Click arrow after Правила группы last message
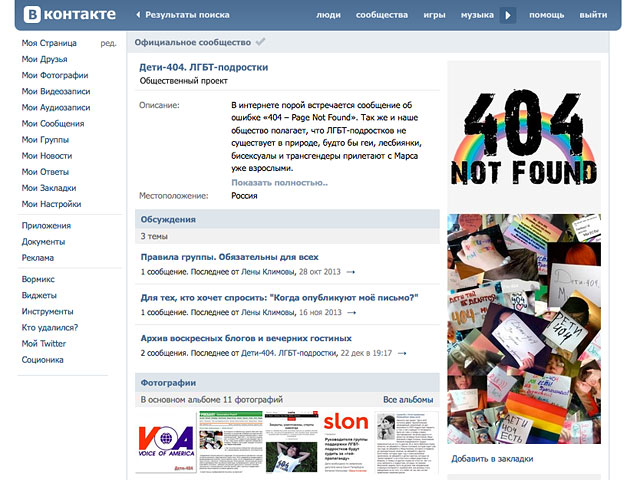Screen dimensions: 640x480 [350, 272]
